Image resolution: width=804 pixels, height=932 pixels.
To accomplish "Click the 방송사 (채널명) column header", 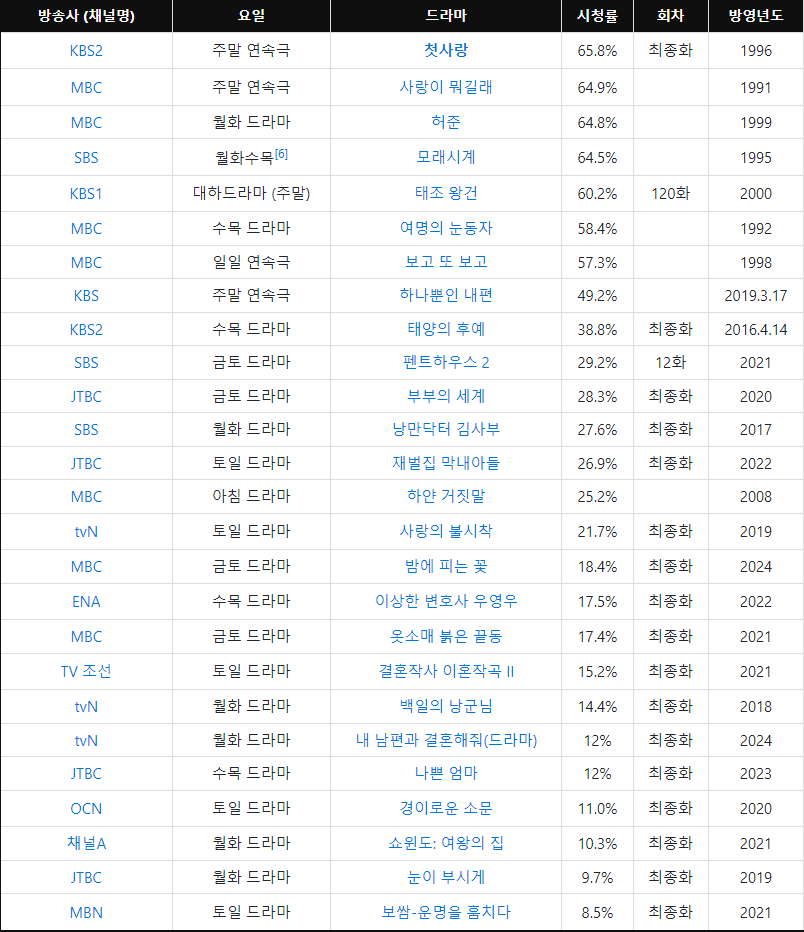I will pyautogui.click(x=86, y=16).
